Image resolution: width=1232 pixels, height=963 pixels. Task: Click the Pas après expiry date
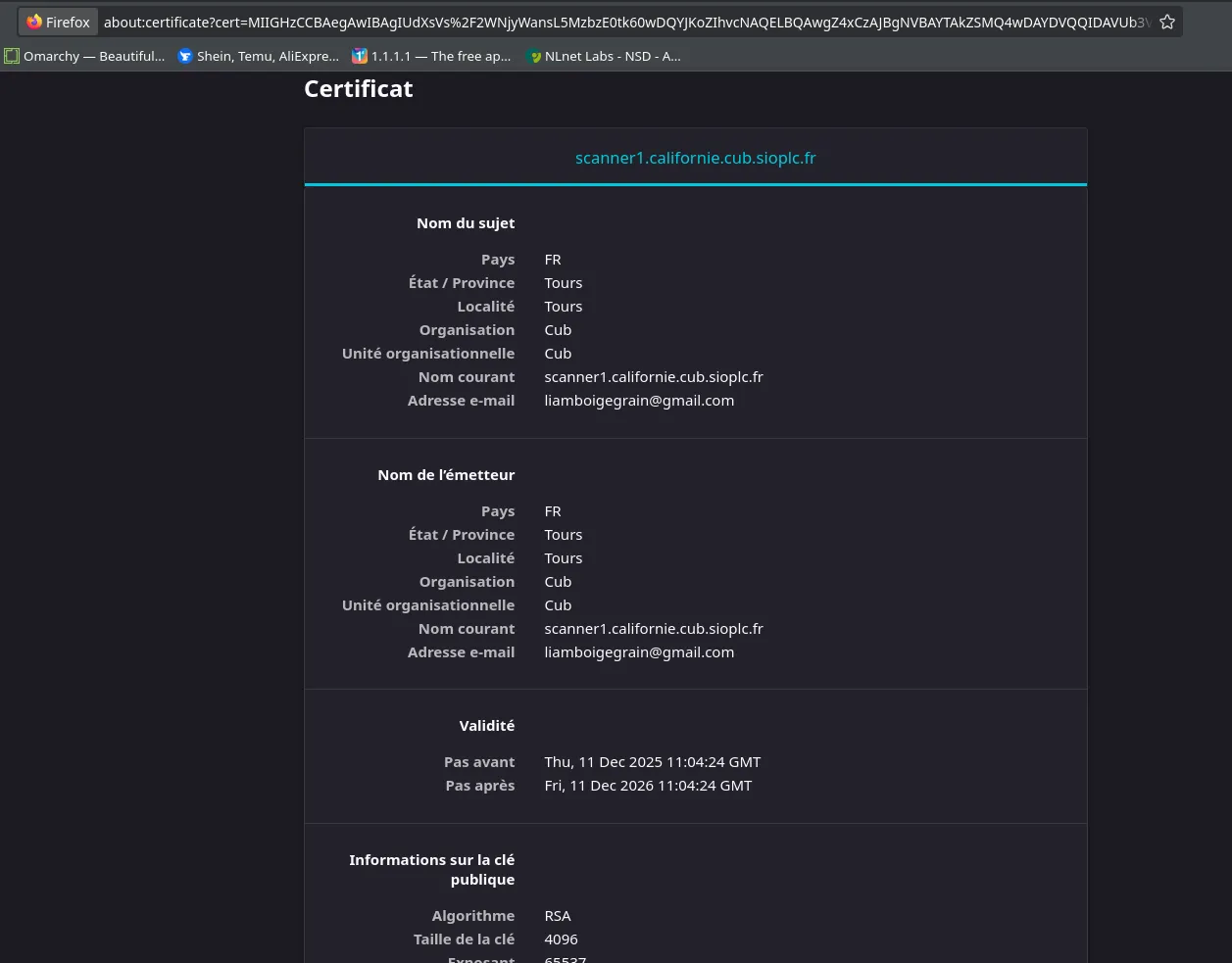pos(648,786)
